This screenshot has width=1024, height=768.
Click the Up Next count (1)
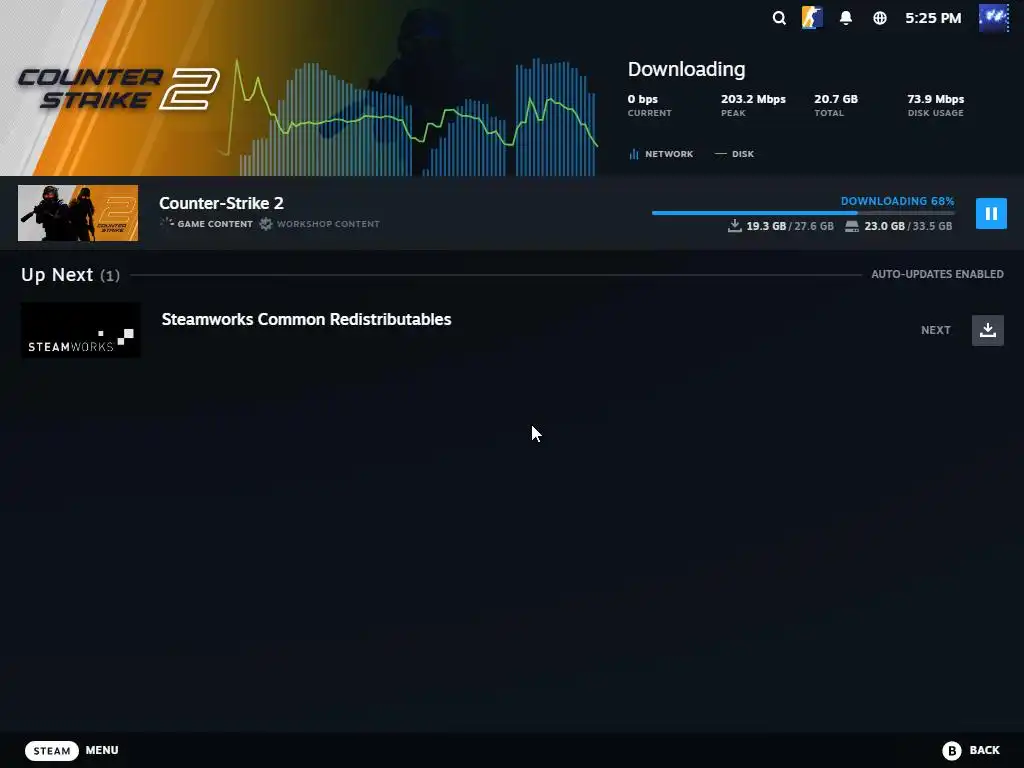110,276
